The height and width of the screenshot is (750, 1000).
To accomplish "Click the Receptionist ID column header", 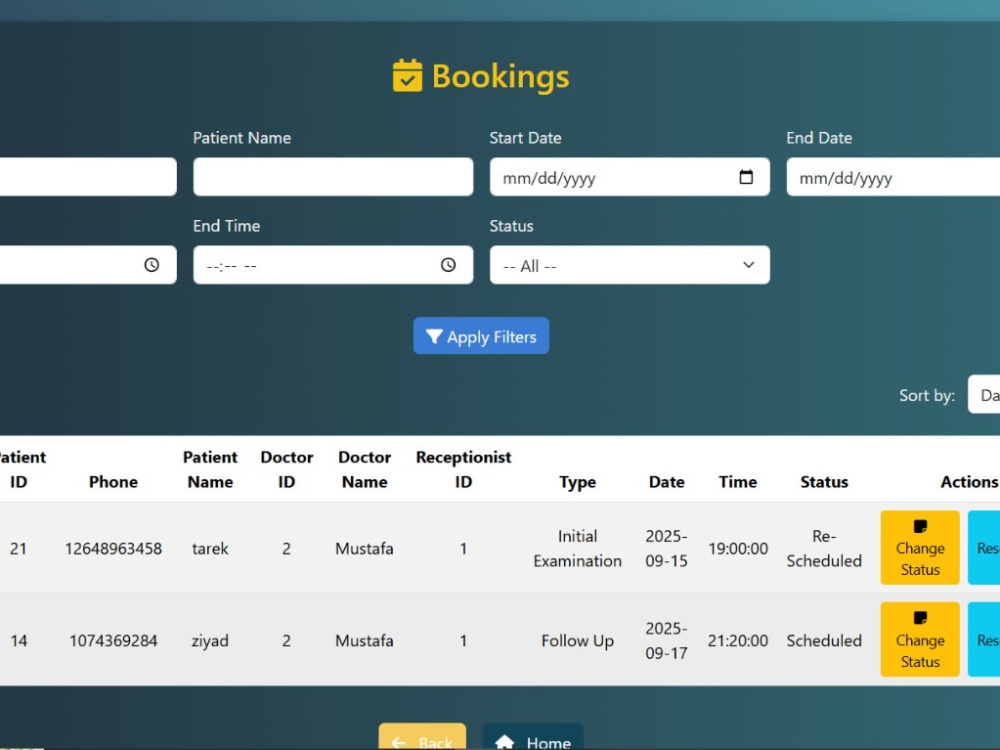I will (x=464, y=469).
